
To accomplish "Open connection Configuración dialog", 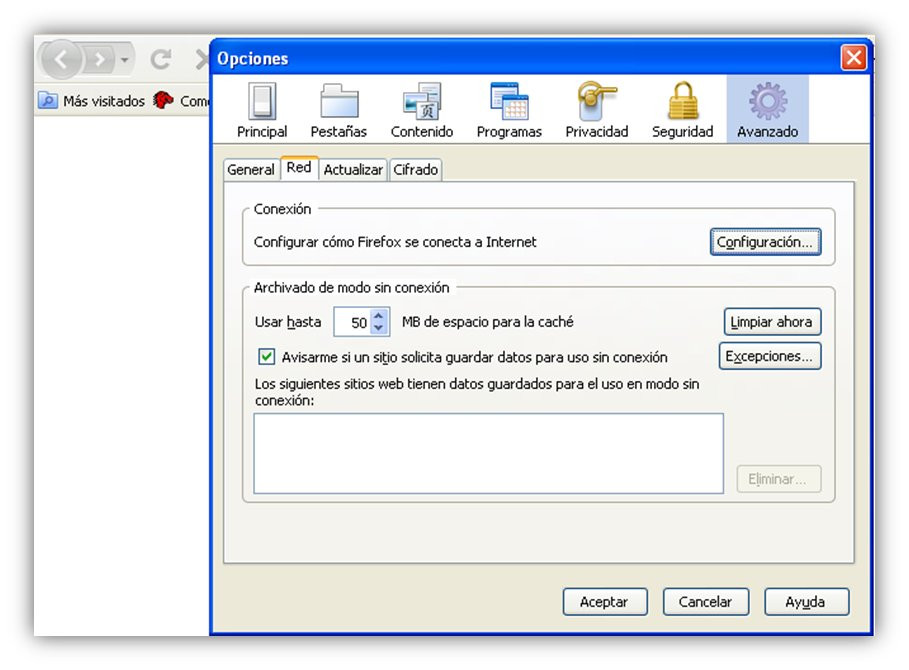I will point(765,242).
